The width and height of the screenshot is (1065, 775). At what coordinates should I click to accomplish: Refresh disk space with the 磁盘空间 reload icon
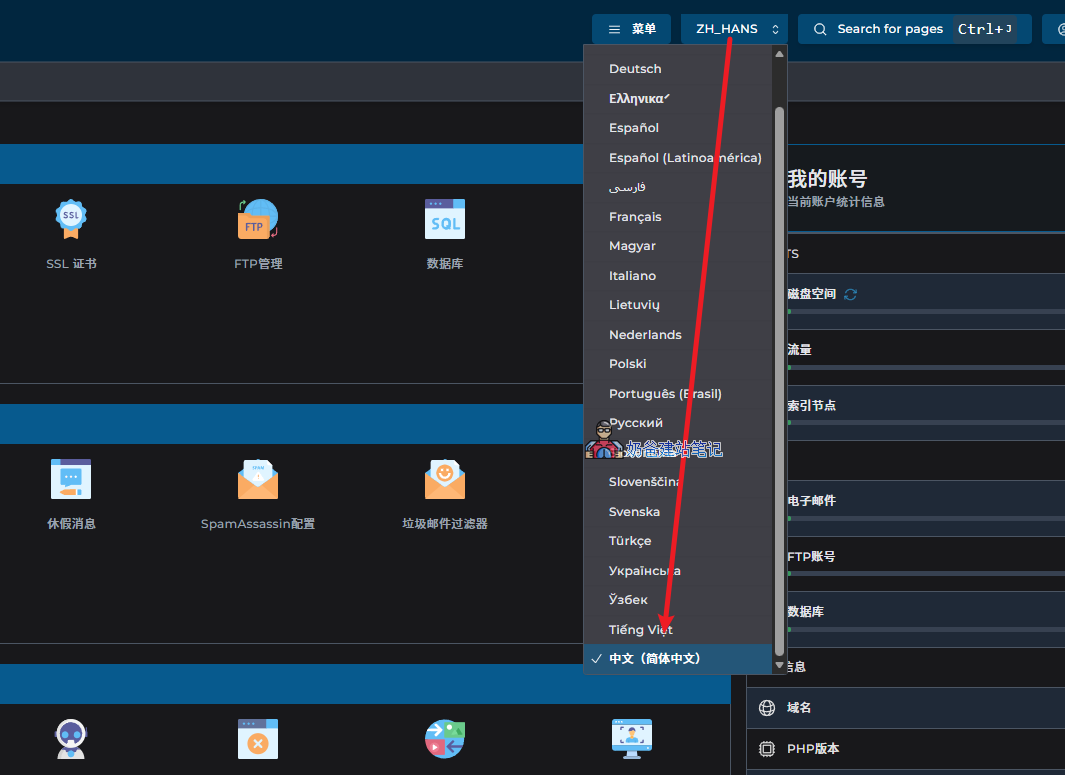(851, 294)
